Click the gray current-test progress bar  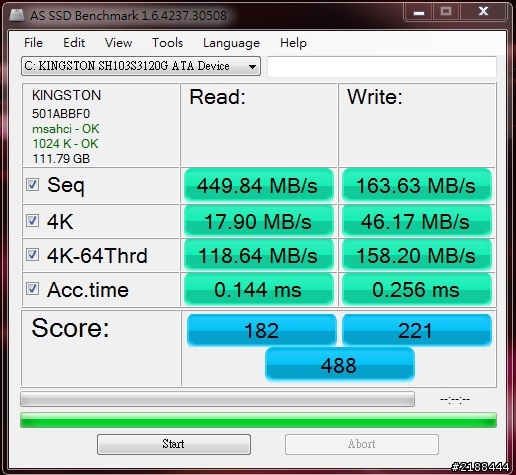click(217, 399)
